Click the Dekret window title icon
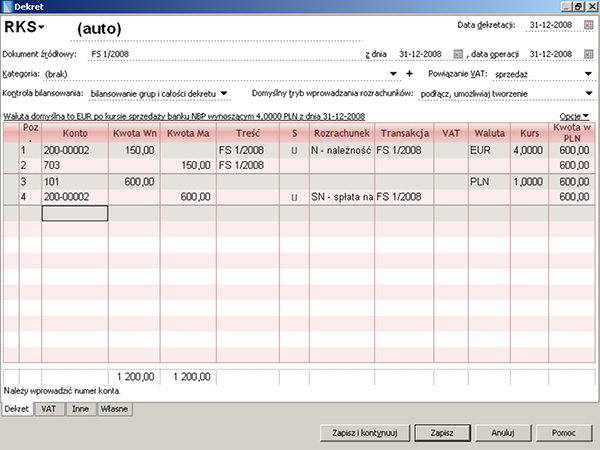The height and width of the screenshot is (450, 600). pos(8,6)
